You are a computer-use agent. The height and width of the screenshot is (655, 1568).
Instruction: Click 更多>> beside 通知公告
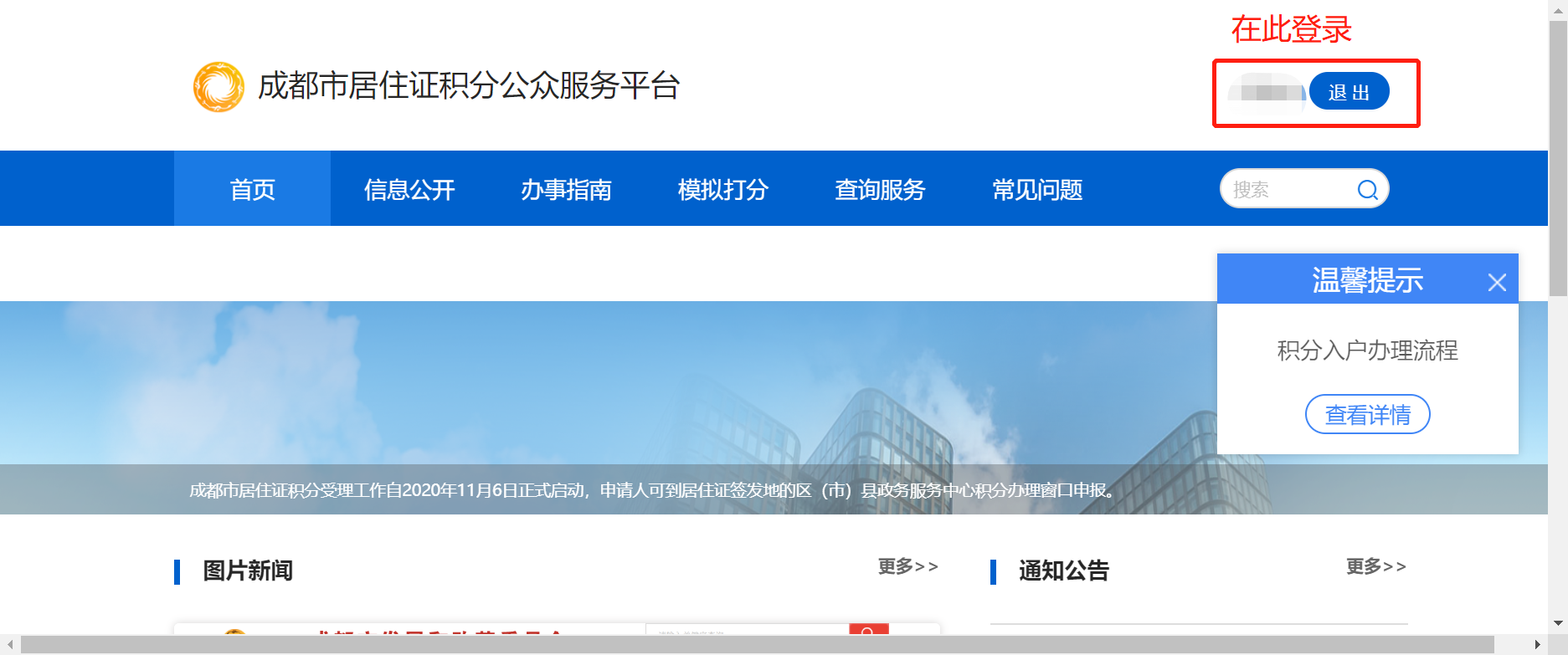(1375, 567)
